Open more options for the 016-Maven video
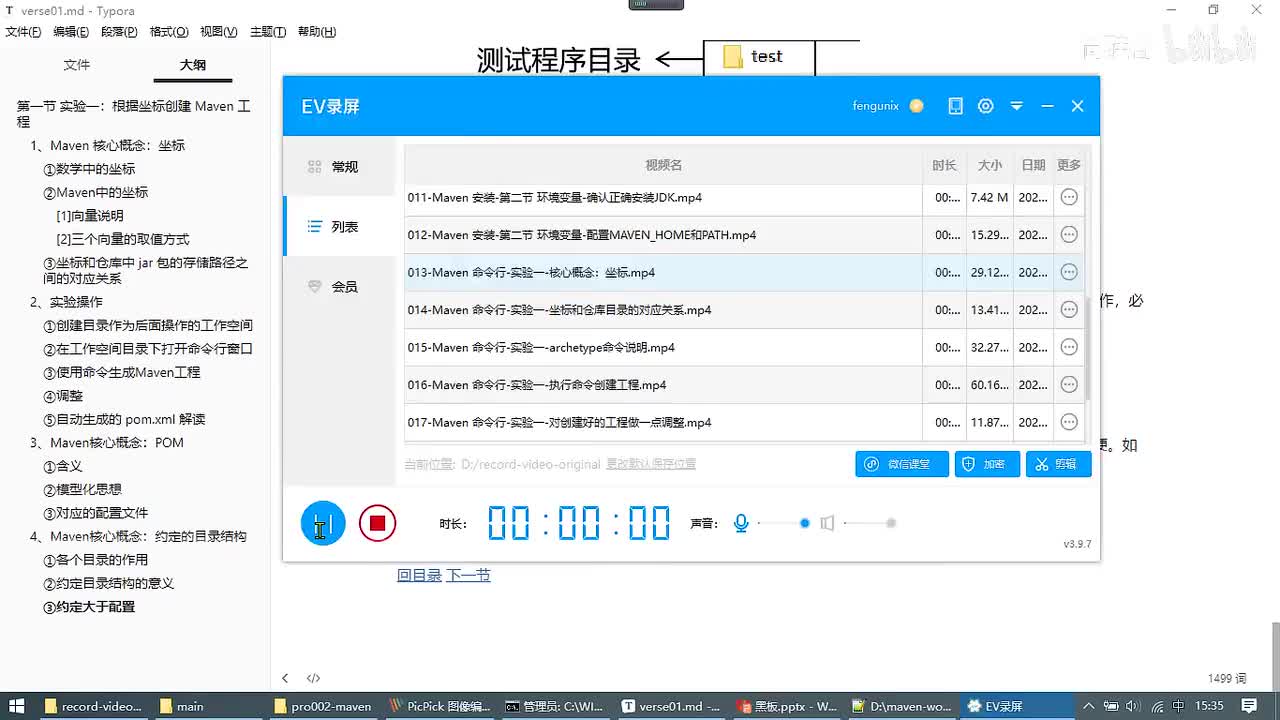 [x=1069, y=385]
